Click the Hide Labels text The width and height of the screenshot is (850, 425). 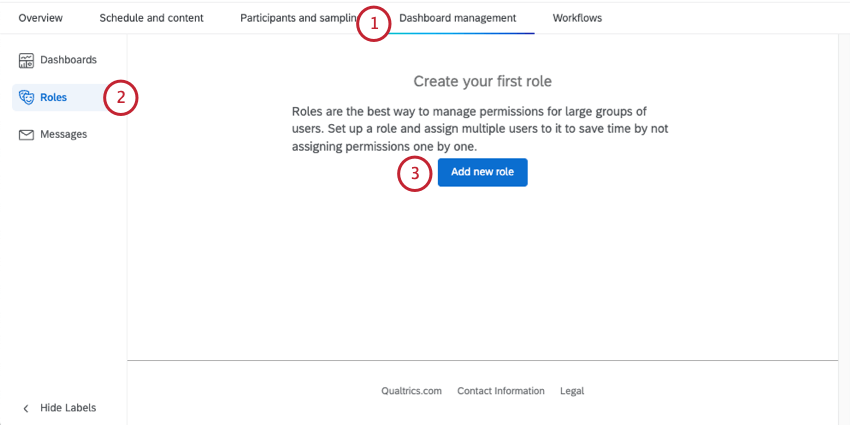point(68,408)
